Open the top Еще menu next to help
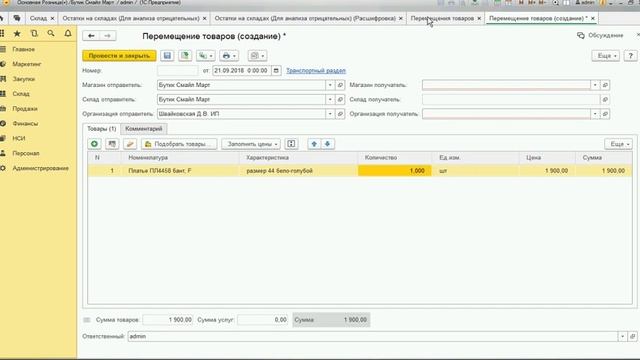The height and width of the screenshot is (360, 640). (x=606, y=56)
